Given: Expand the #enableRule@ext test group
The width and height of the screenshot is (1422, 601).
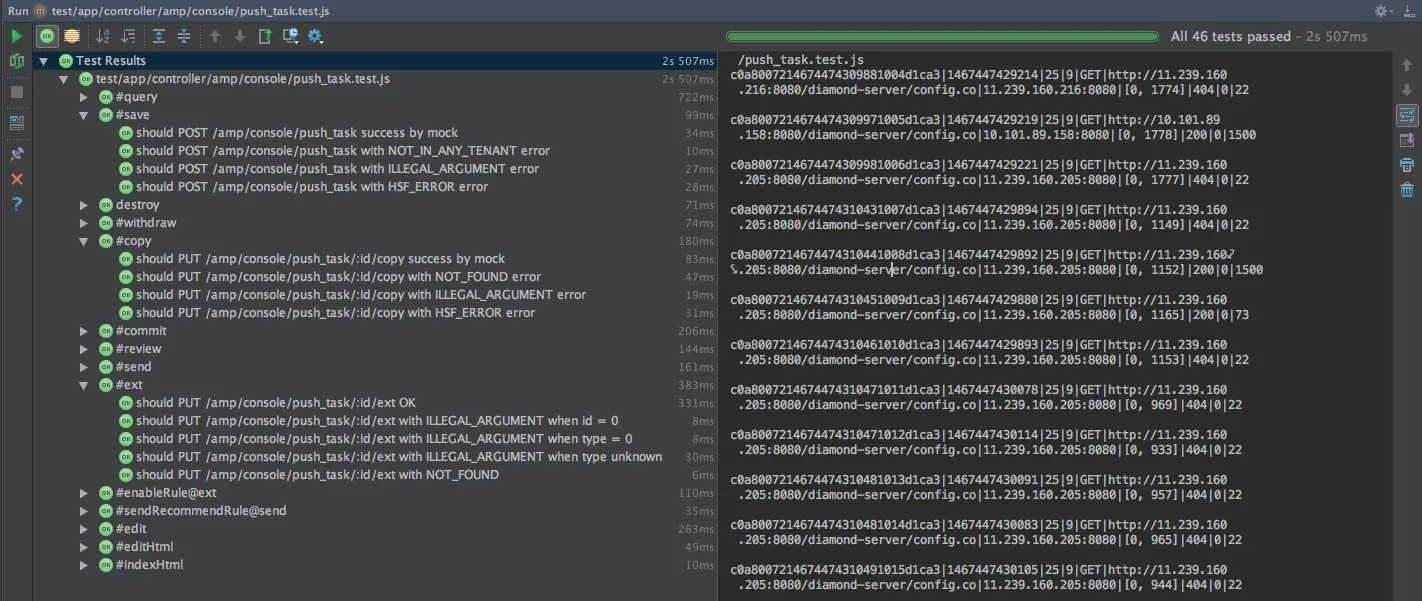Looking at the screenshot, I should point(84,493).
